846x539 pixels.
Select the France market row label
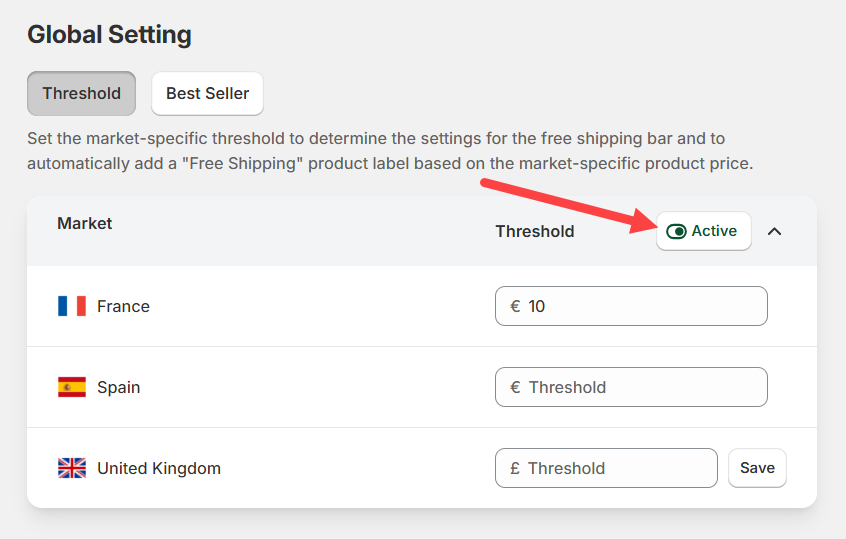pyautogui.click(x=123, y=306)
